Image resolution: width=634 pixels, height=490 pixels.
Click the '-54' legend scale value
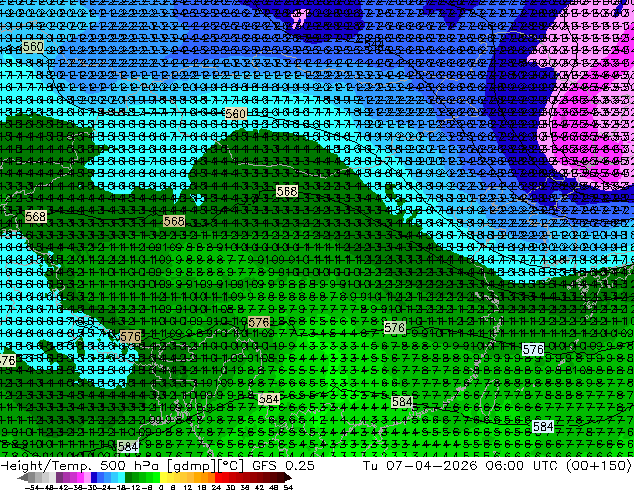pos(32,487)
